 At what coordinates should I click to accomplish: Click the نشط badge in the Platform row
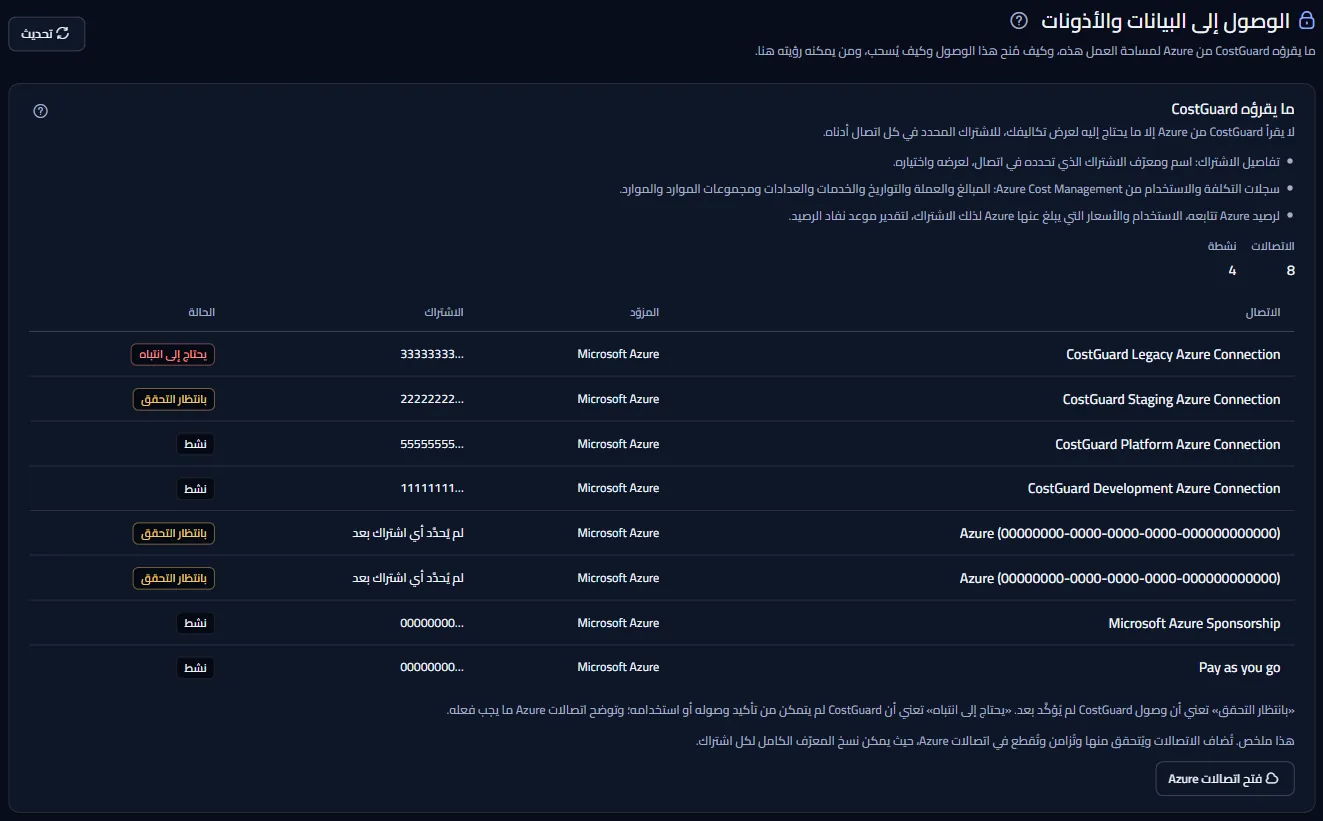click(196, 444)
